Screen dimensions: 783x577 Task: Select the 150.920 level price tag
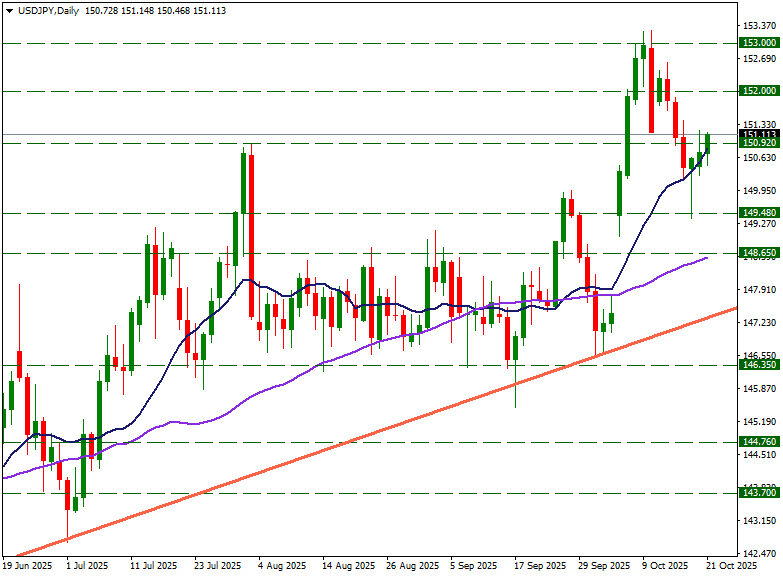point(759,144)
